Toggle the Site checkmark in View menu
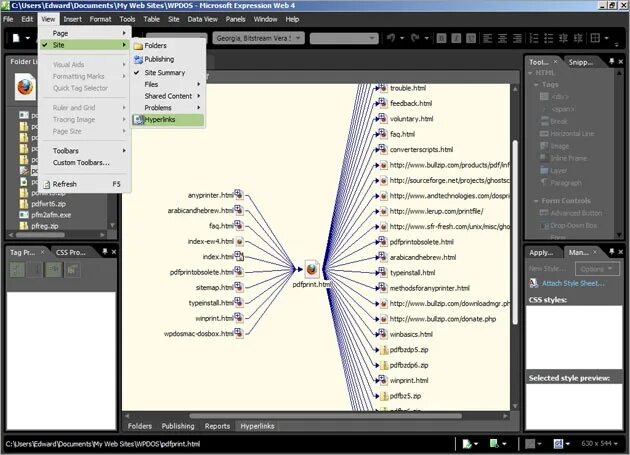This screenshot has height=455, width=630. (x=45, y=45)
